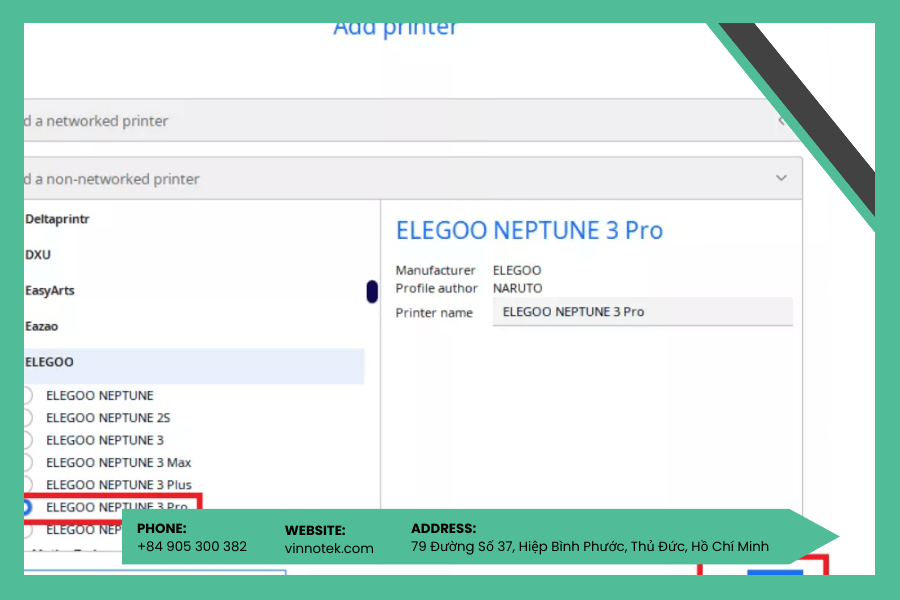Grab the manufacturer list scrollbar thumb
The image size is (900, 600).
[x=372, y=291]
